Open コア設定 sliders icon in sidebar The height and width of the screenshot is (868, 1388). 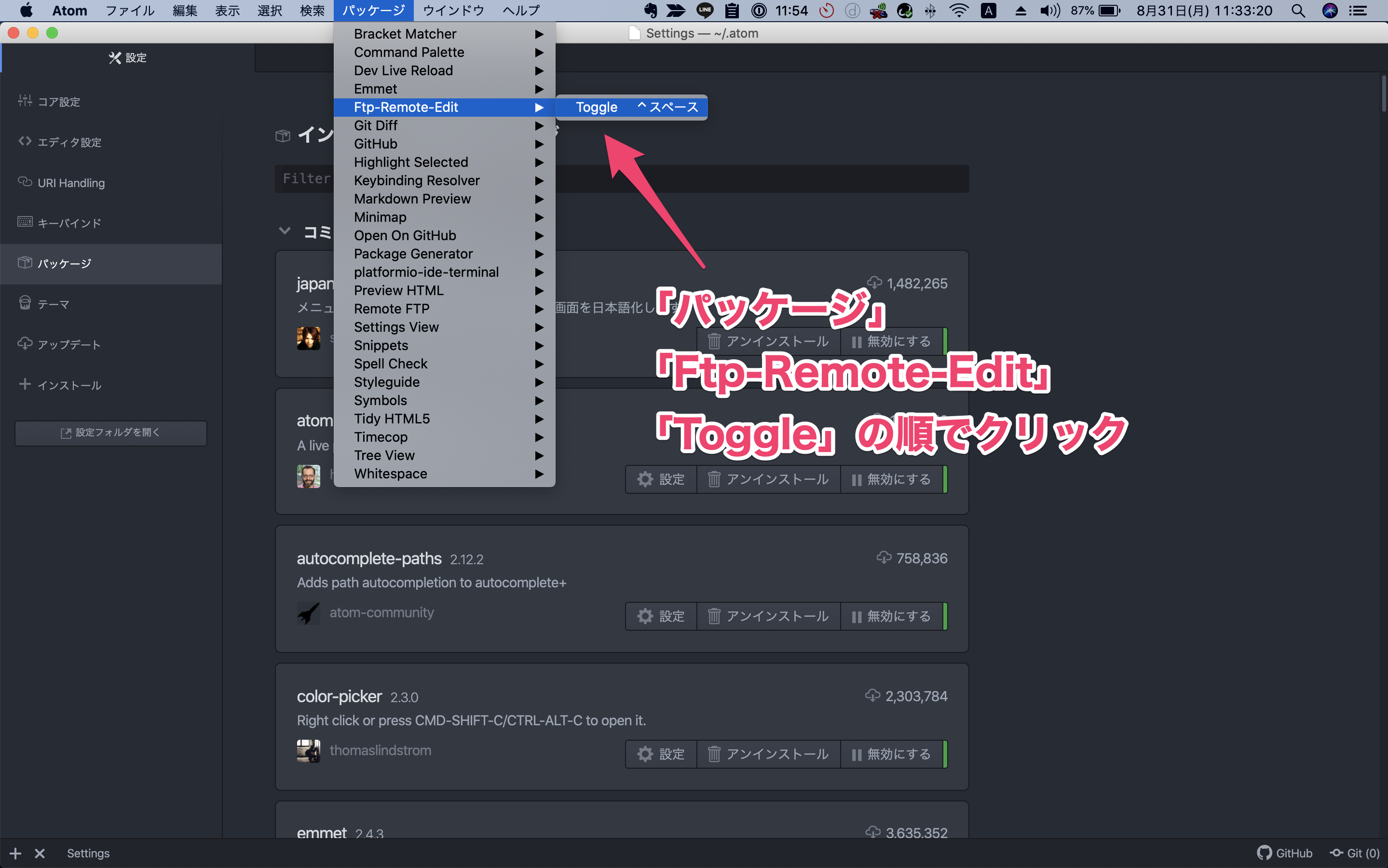[x=25, y=101]
